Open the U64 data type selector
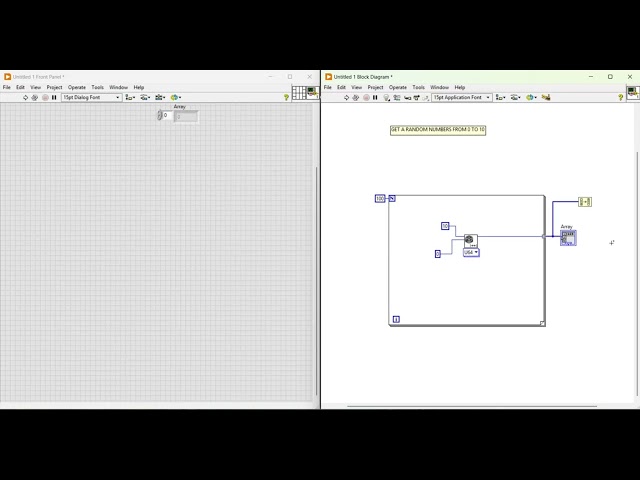 click(x=471, y=253)
